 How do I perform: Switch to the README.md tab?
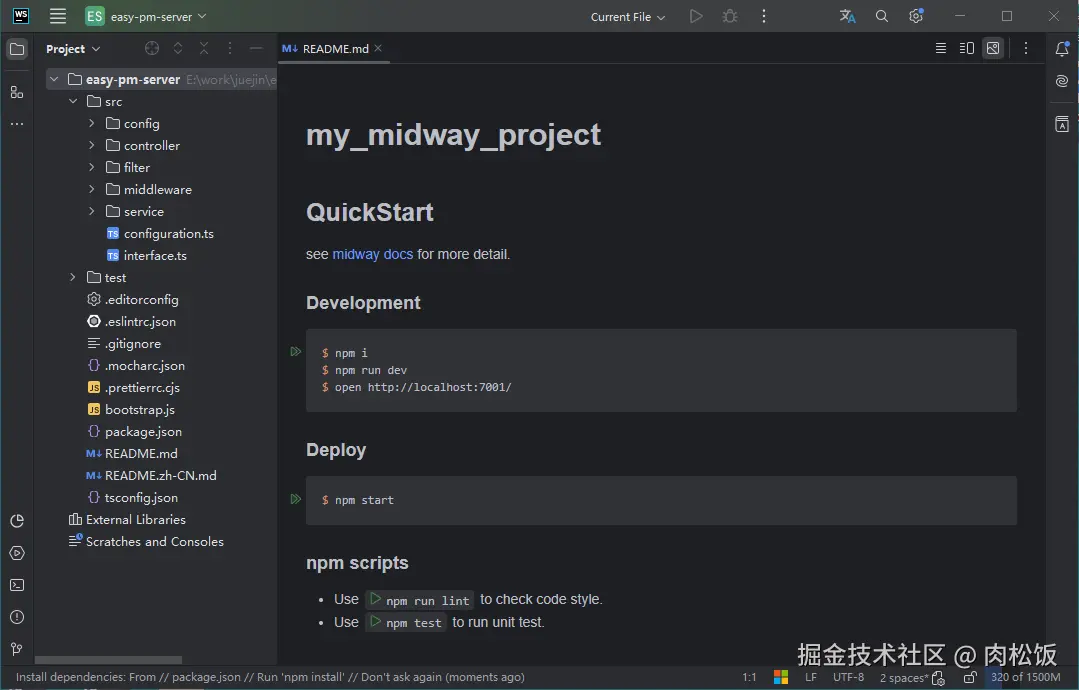(335, 49)
